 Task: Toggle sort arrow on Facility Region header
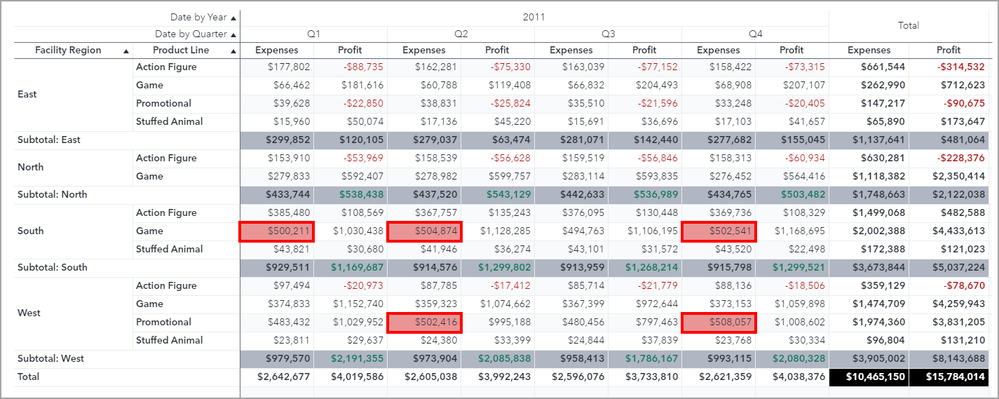pos(126,50)
